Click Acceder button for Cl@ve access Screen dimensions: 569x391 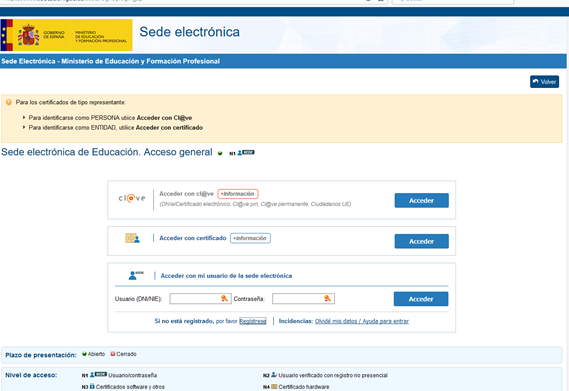tap(421, 200)
